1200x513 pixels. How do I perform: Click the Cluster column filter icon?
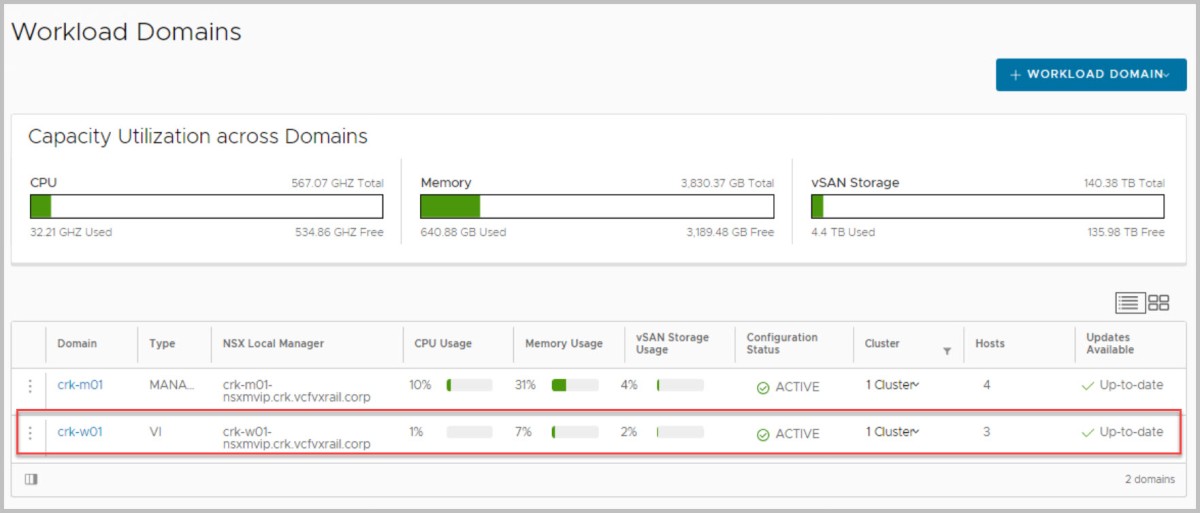point(946,351)
